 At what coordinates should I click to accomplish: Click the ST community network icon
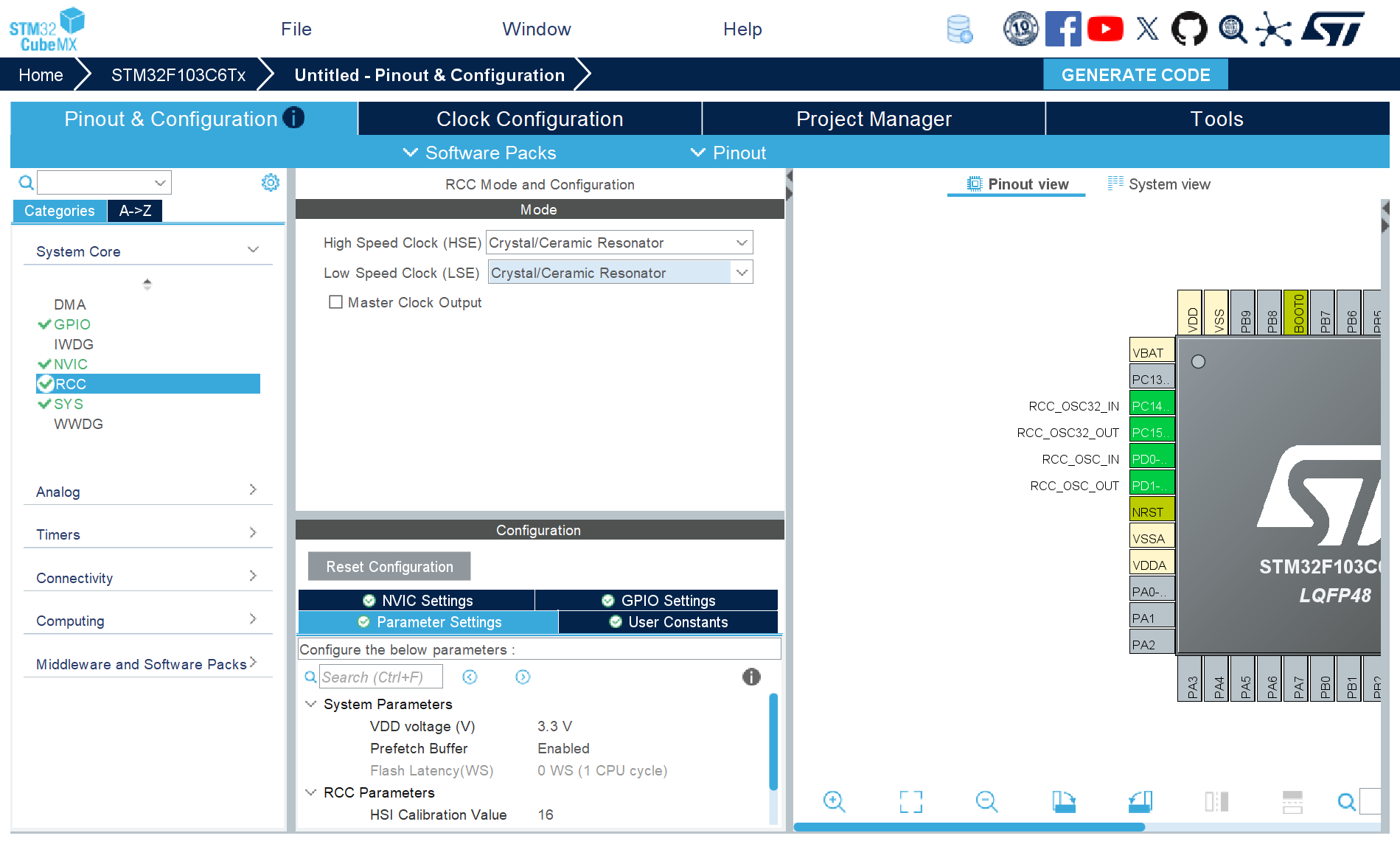1274,29
